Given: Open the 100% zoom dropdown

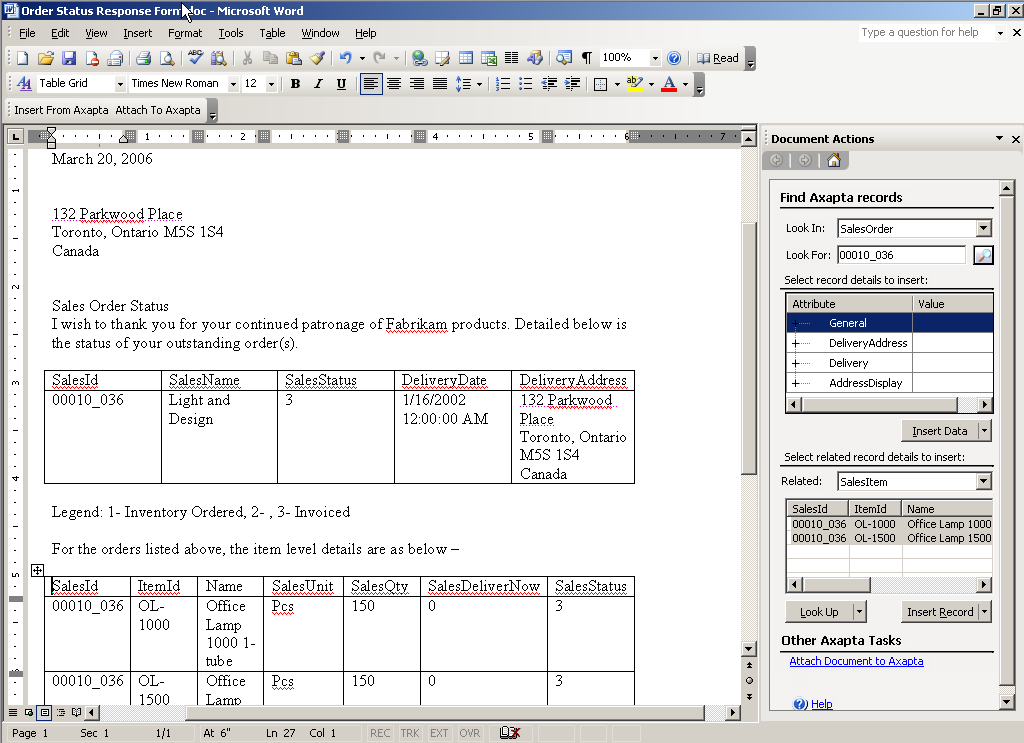Looking at the screenshot, I should [x=655, y=58].
